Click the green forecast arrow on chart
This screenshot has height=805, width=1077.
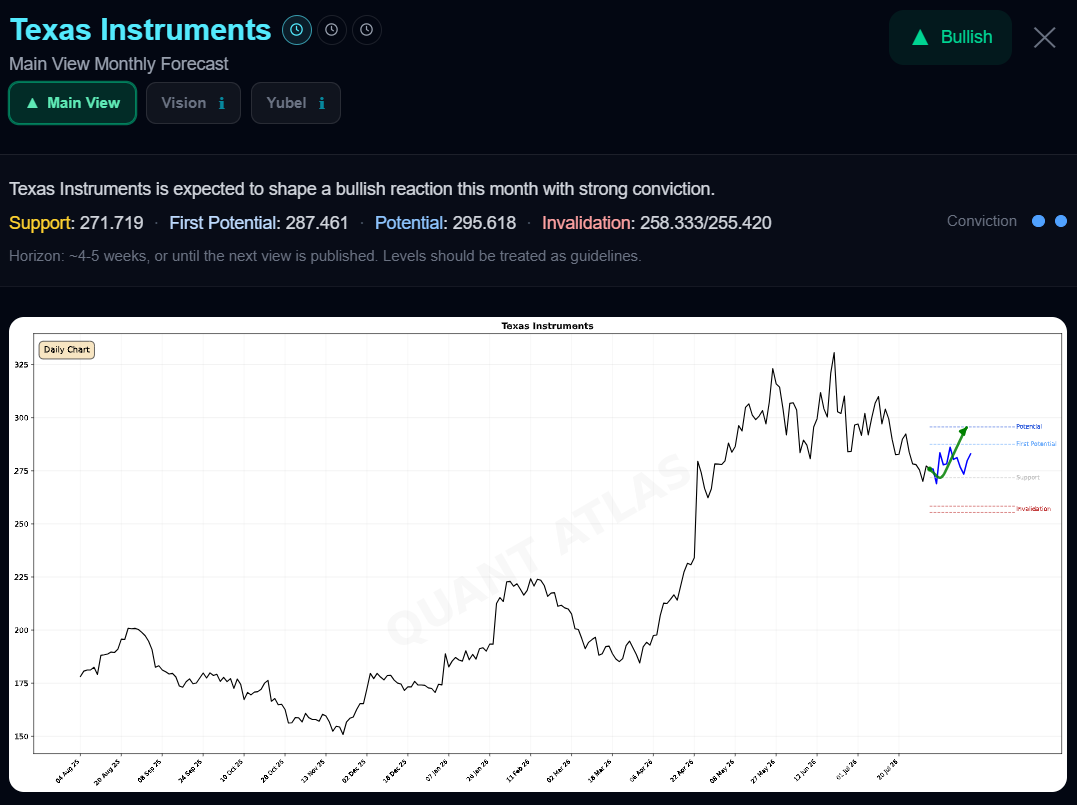coord(949,455)
